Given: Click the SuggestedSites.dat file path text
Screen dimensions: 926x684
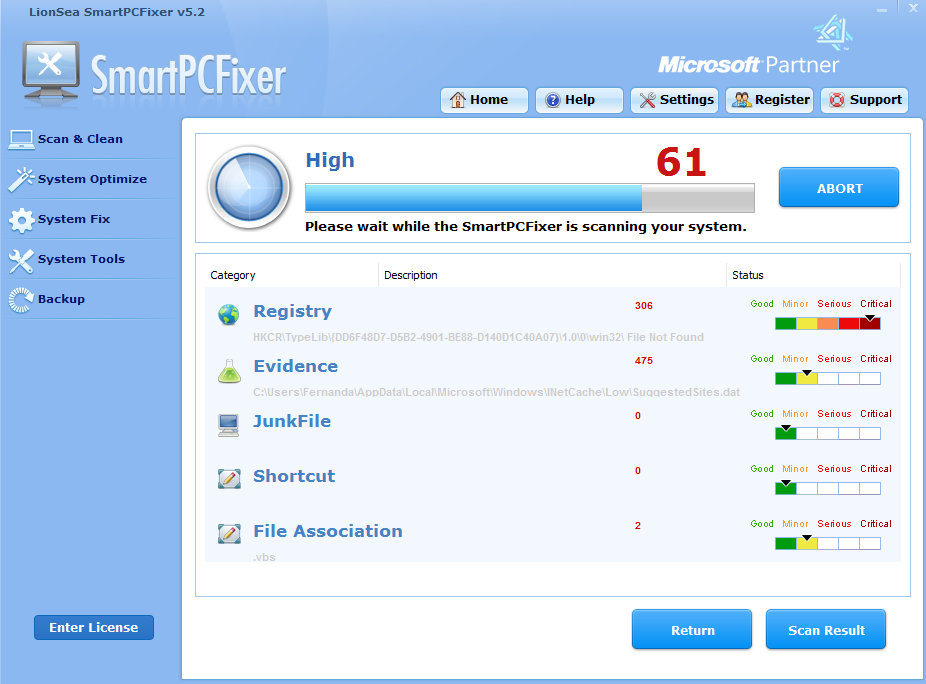Looking at the screenshot, I should tap(496, 392).
